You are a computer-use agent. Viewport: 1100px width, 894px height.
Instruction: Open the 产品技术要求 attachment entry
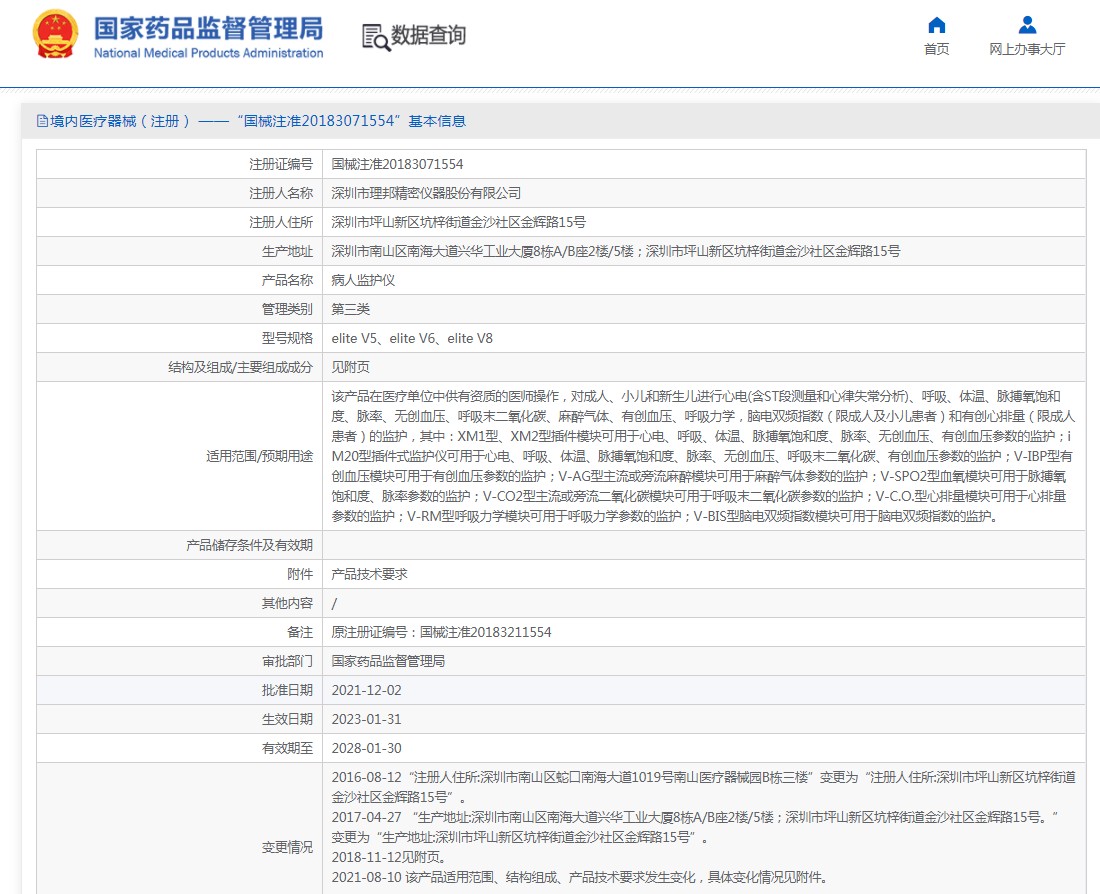click(x=369, y=574)
